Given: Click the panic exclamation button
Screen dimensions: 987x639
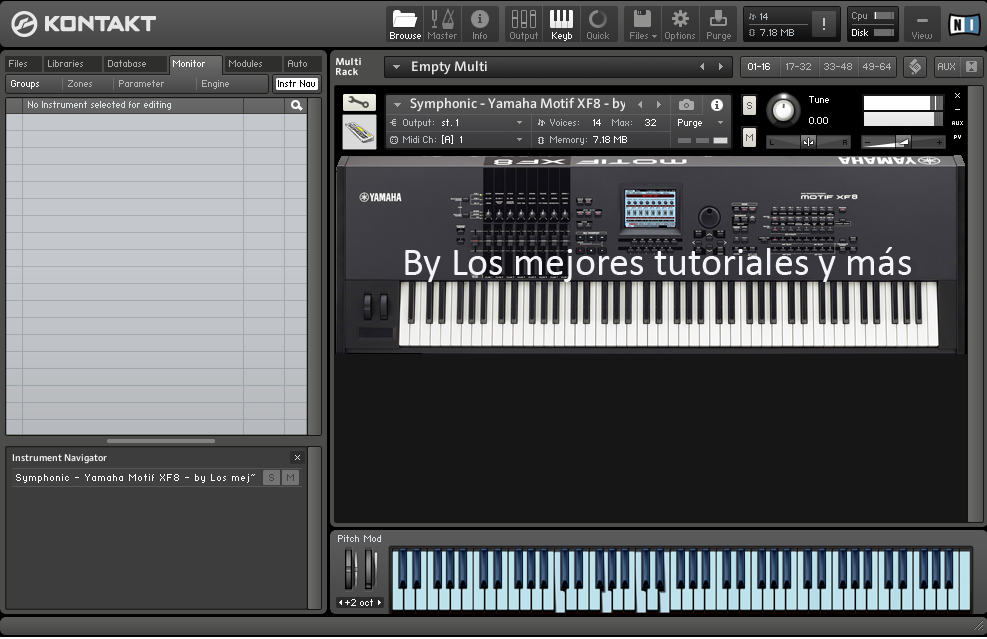Looking at the screenshot, I should (x=824, y=25).
